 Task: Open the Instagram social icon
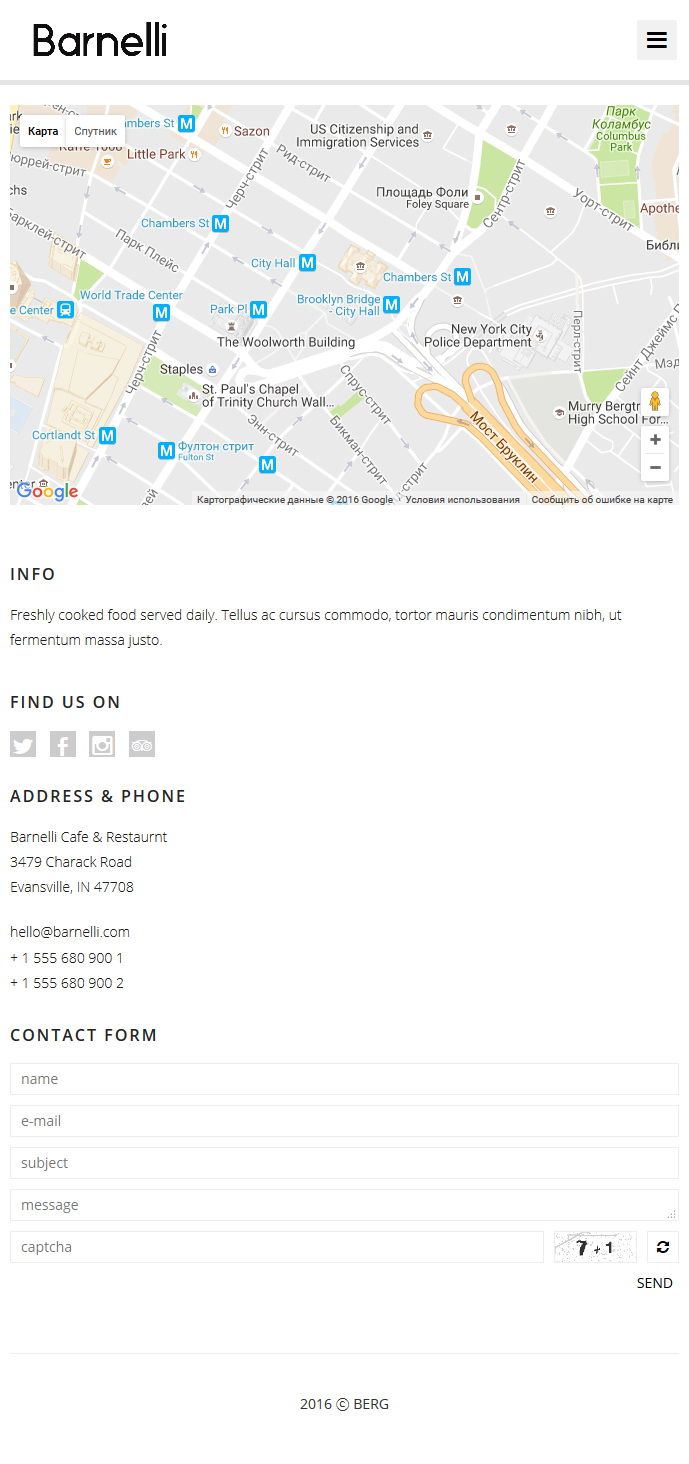click(x=102, y=744)
